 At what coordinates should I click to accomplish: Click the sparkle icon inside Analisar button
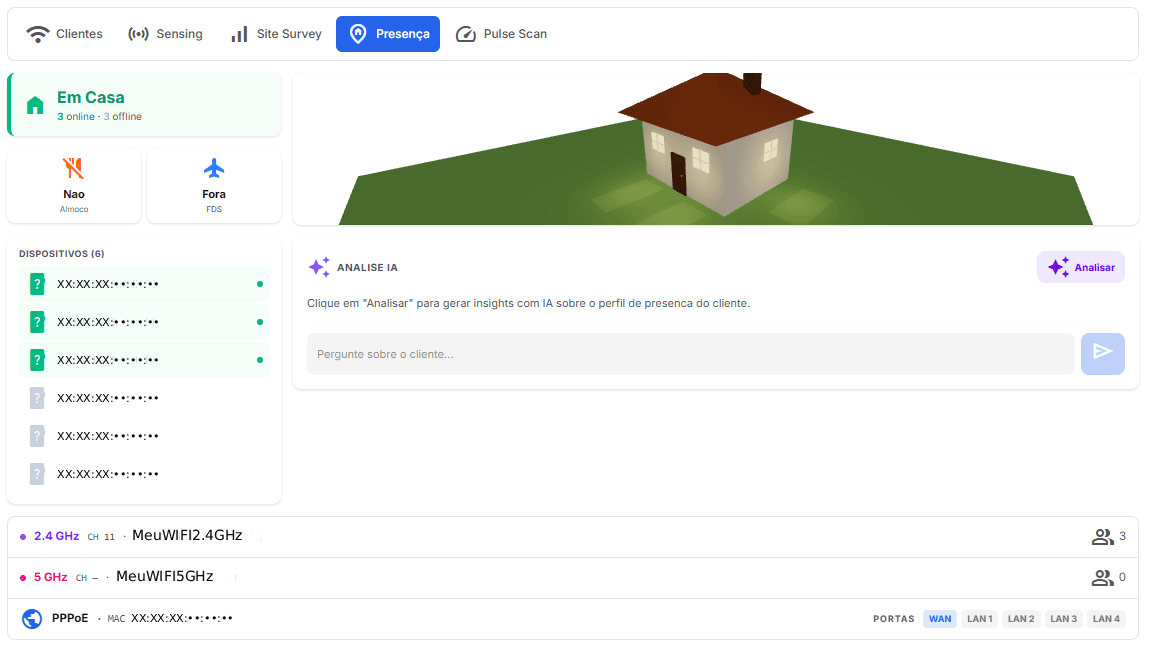tap(1058, 267)
